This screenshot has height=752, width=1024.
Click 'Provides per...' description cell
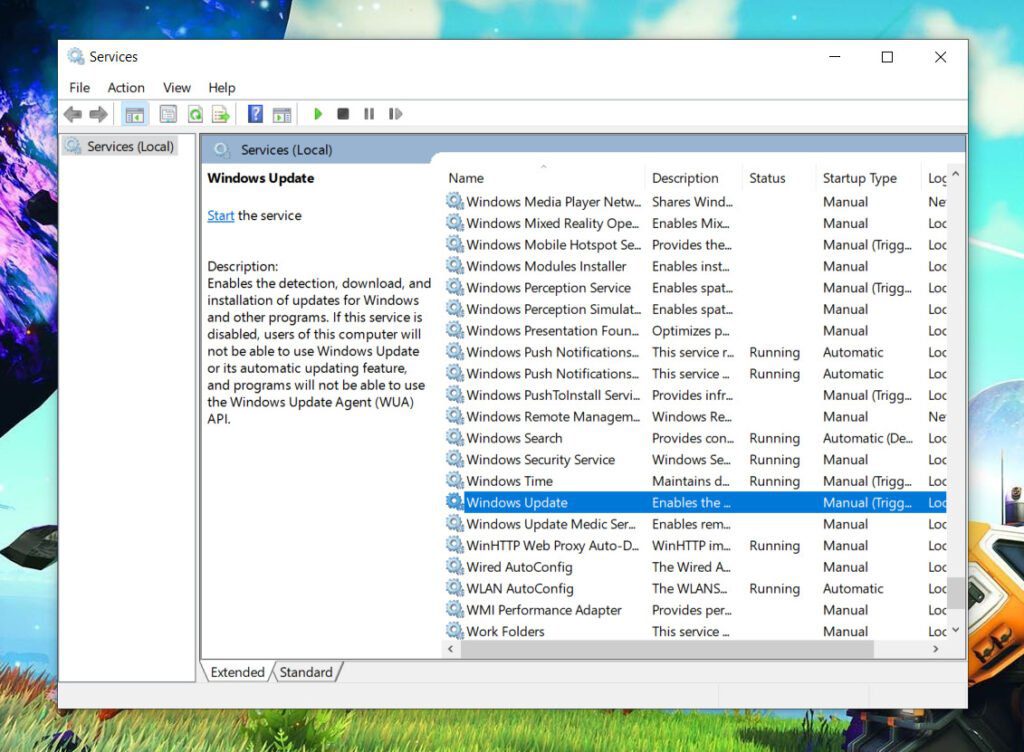pos(692,610)
